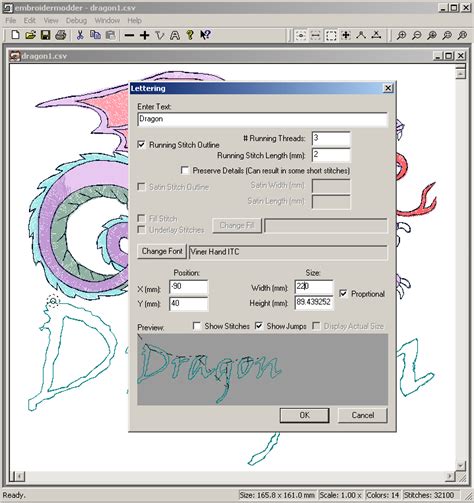The height and width of the screenshot is (503, 474).
Task: Click the Print toolbar icon
Action: click(x=61, y=35)
